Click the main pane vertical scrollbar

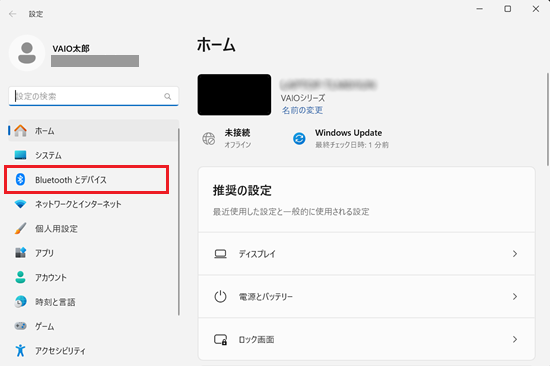pos(548,119)
